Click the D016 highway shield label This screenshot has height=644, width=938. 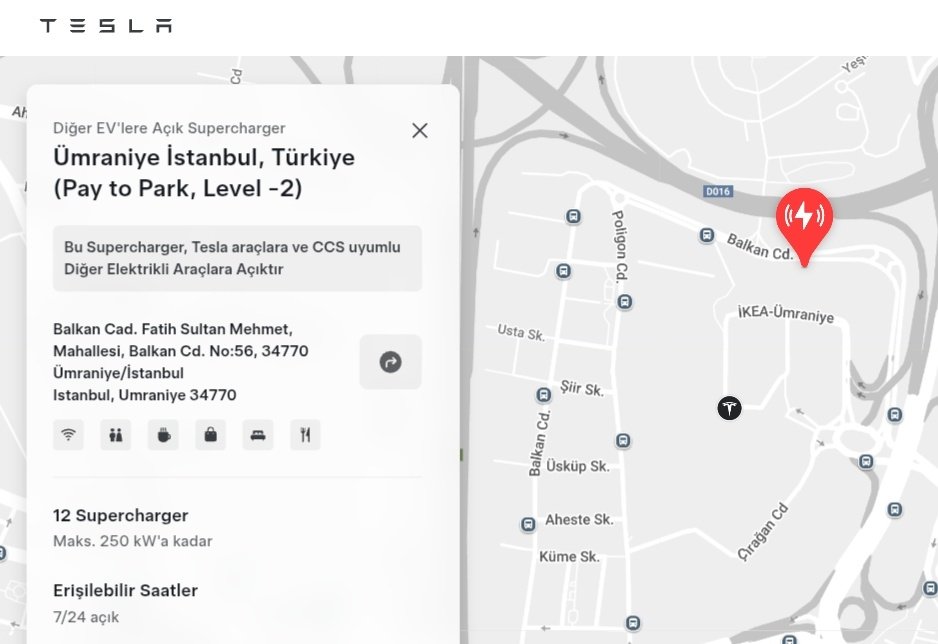718,191
